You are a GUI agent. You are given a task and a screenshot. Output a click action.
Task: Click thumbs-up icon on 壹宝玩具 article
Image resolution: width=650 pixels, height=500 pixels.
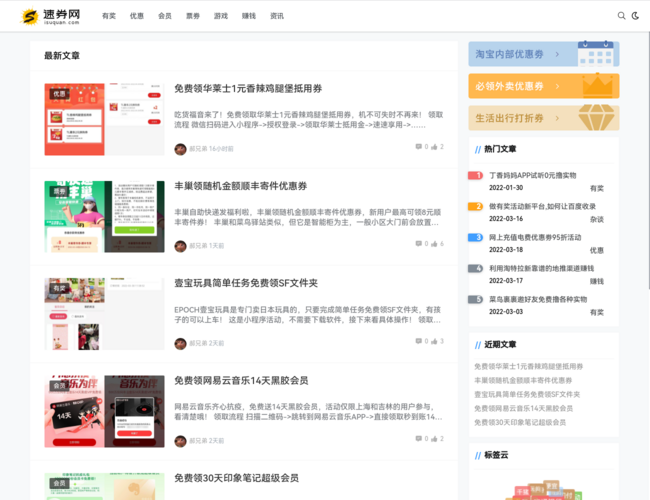point(434,341)
